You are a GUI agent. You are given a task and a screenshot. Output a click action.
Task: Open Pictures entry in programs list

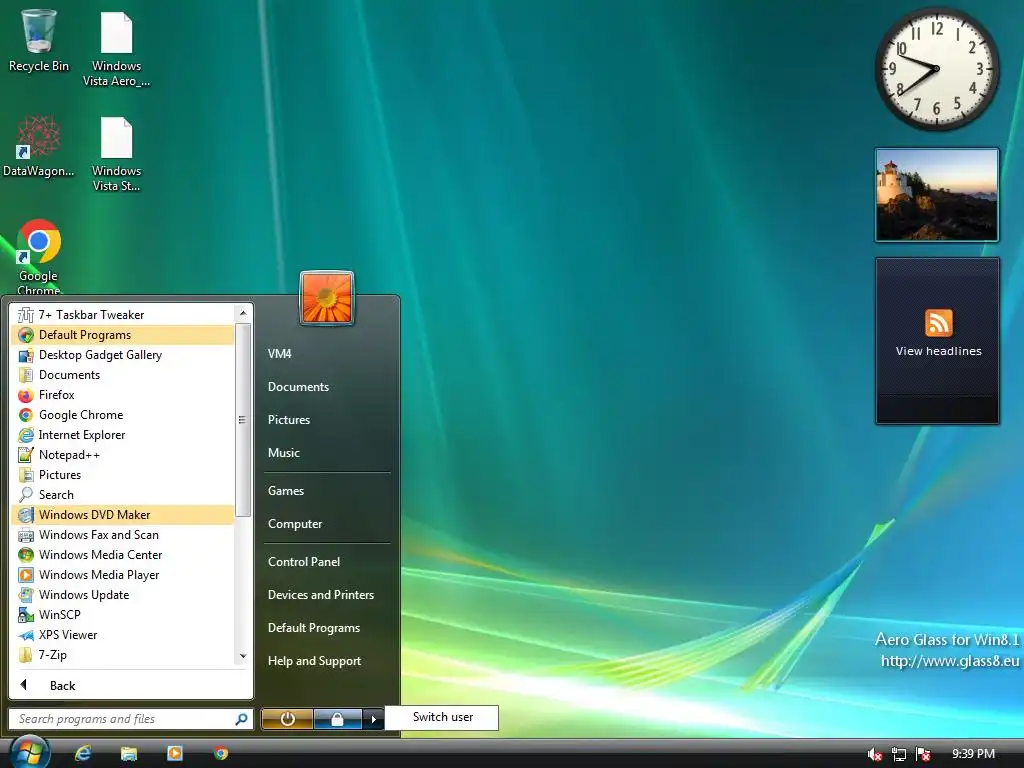pyautogui.click(x=123, y=475)
